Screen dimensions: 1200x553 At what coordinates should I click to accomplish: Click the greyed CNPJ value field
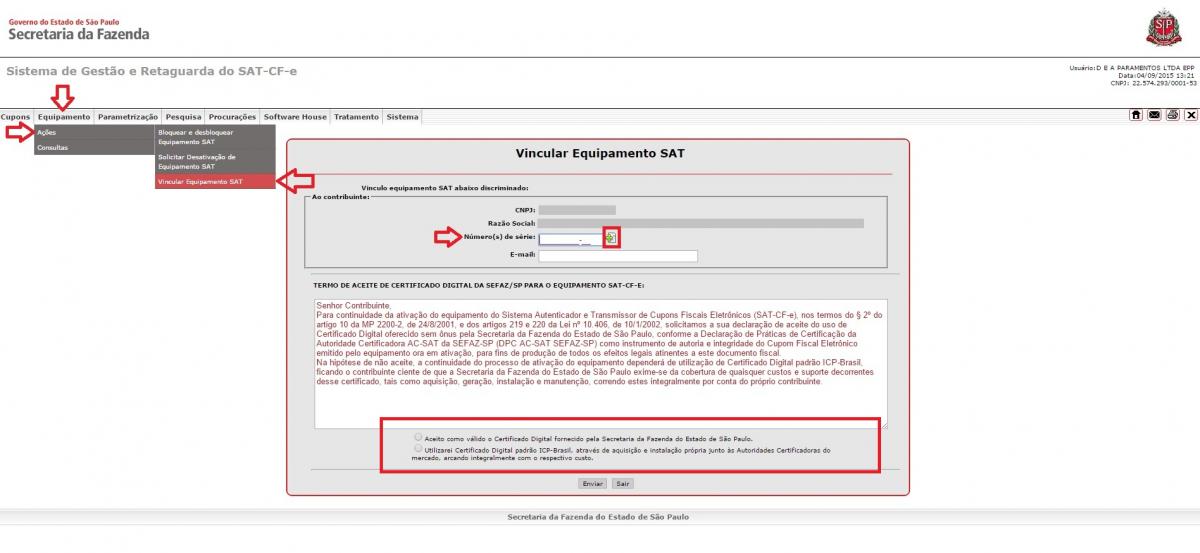point(577,210)
